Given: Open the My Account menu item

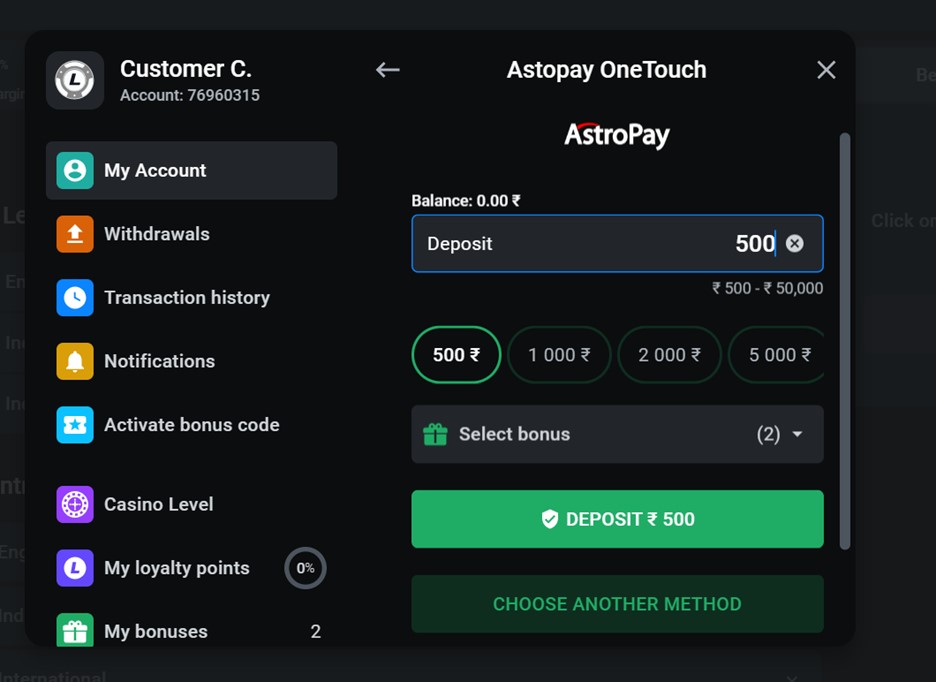Looking at the screenshot, I should [x=191, y=171].
